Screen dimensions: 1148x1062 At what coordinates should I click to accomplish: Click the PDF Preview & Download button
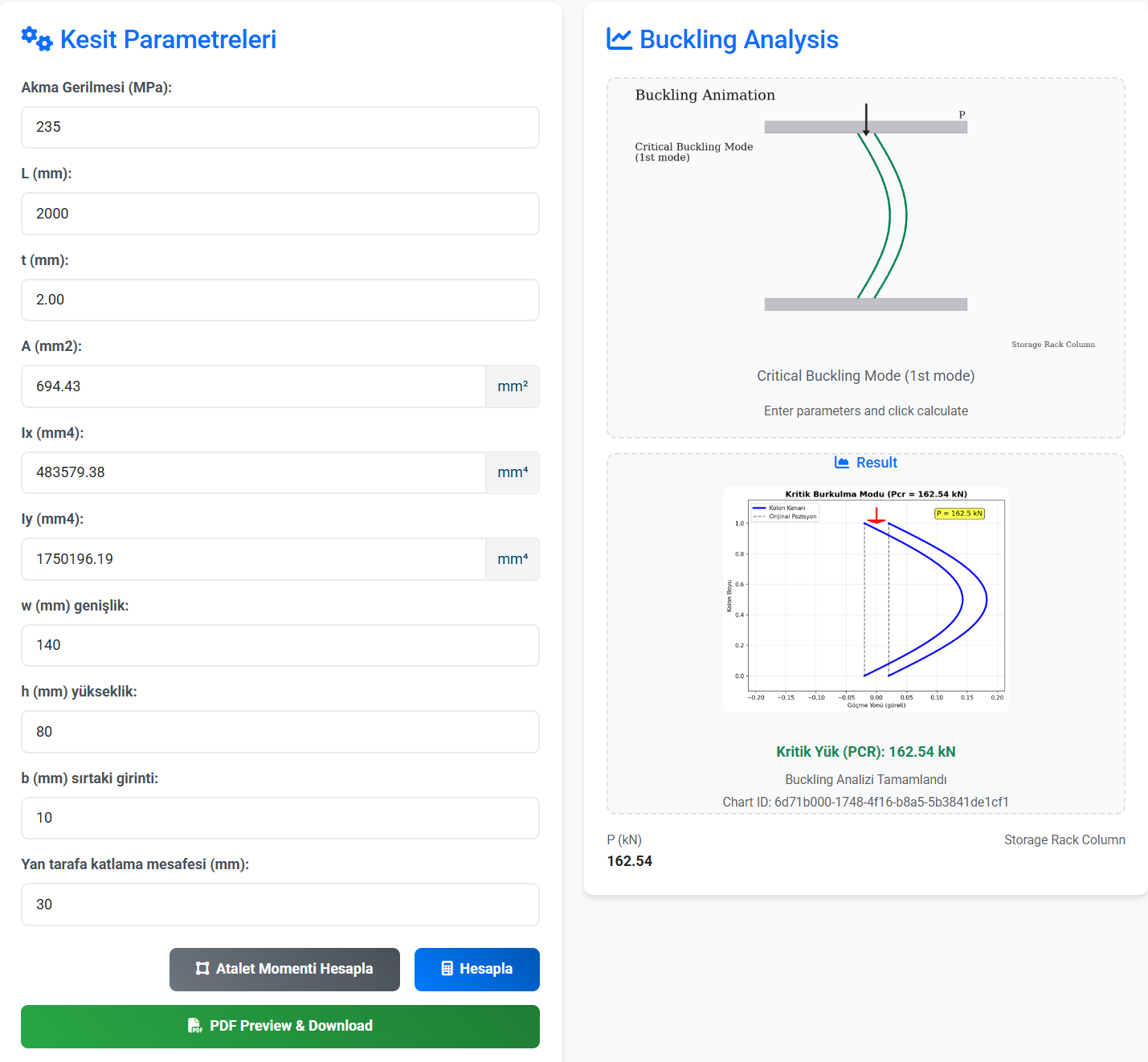coord(280,1026)
